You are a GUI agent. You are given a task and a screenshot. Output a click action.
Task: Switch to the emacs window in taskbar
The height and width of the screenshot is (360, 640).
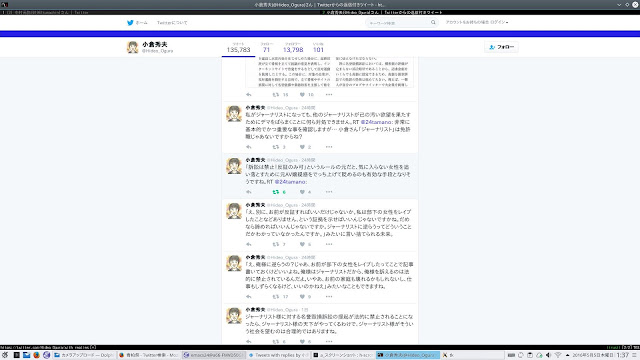point(213,355)
